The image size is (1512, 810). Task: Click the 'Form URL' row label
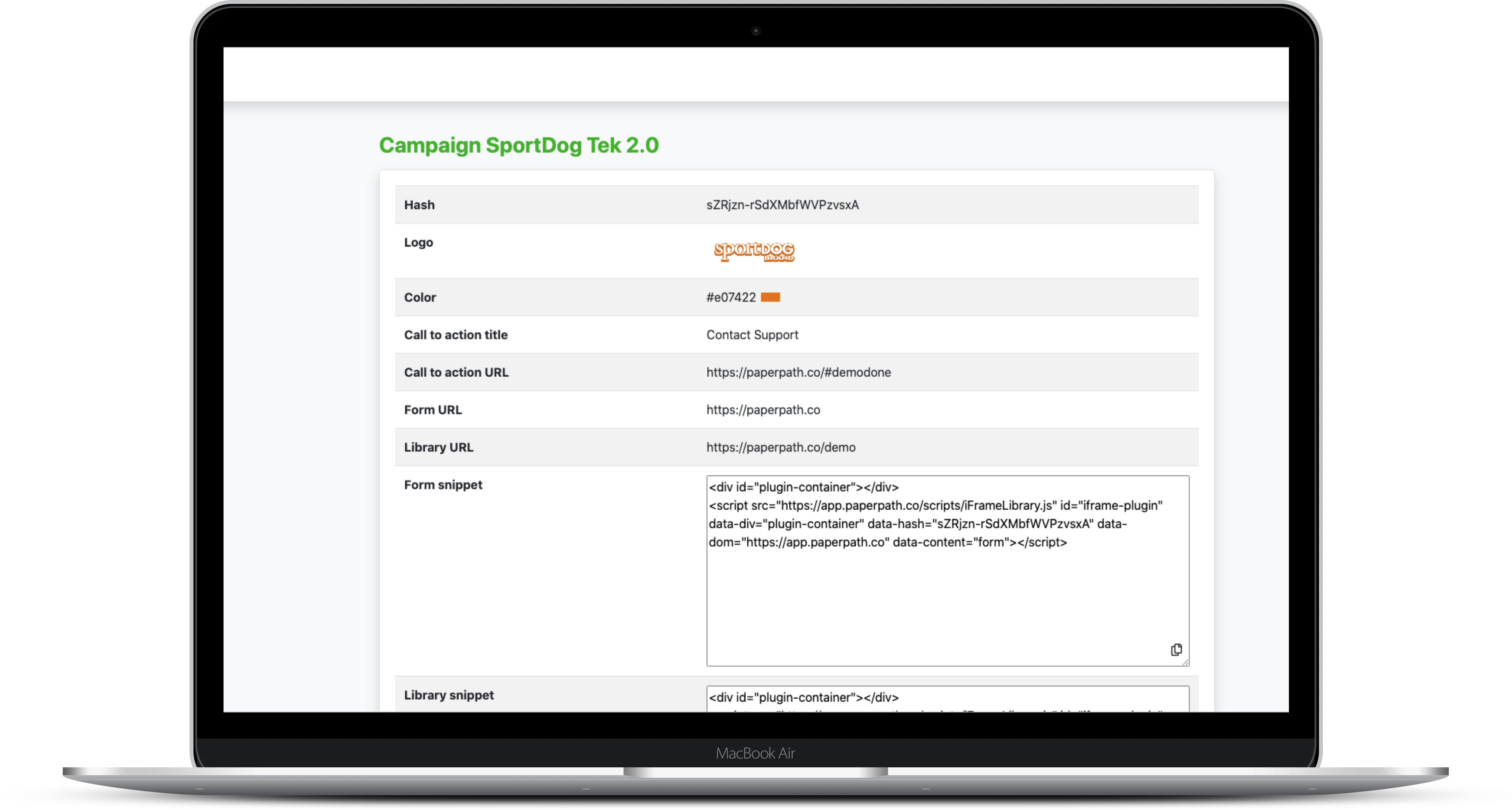coord(433,410)
